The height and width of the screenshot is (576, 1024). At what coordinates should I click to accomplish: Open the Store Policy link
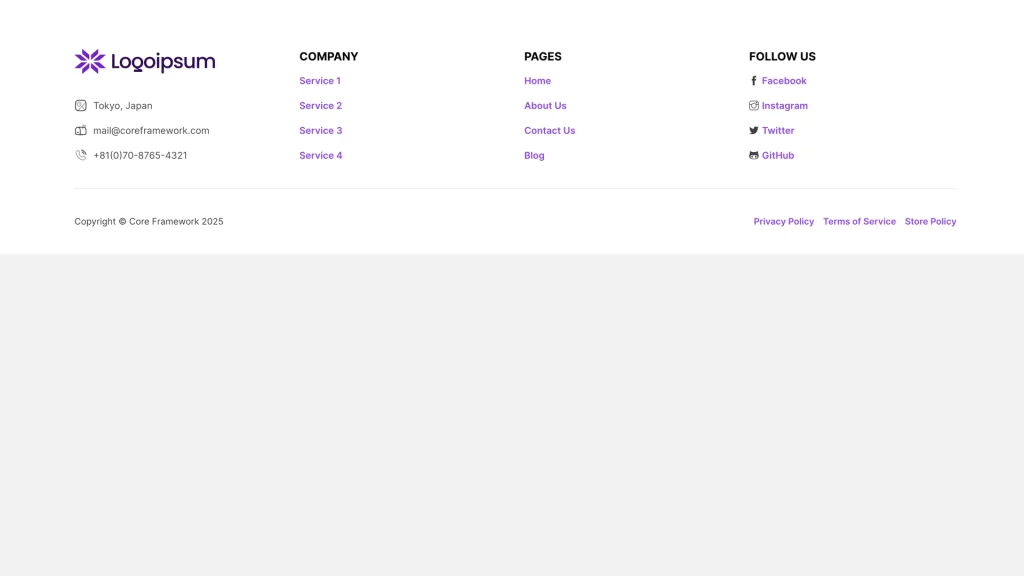(x=930, y=222)
